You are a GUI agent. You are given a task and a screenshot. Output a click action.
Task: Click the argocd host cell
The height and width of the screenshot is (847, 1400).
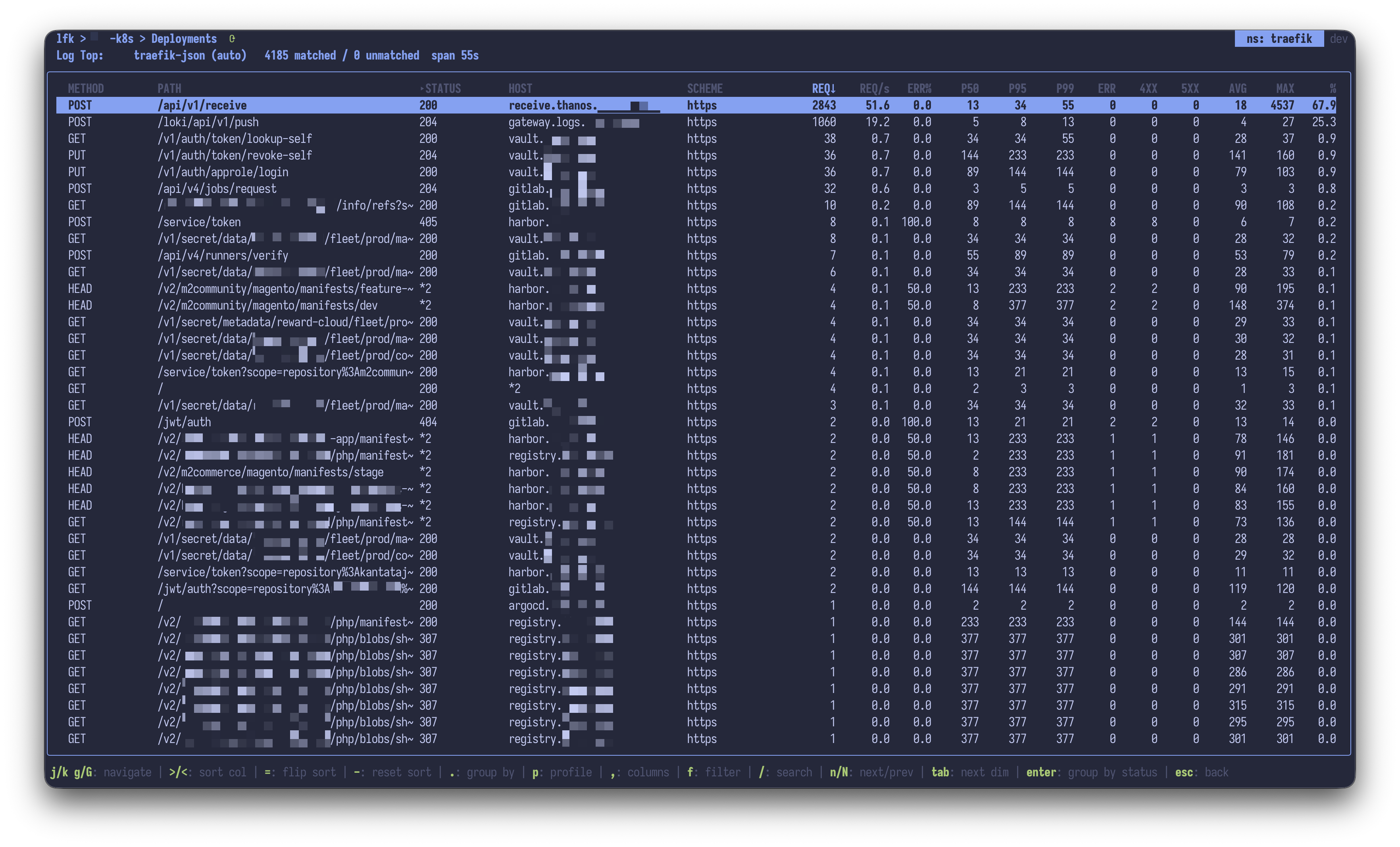click(x=556, y=605)
